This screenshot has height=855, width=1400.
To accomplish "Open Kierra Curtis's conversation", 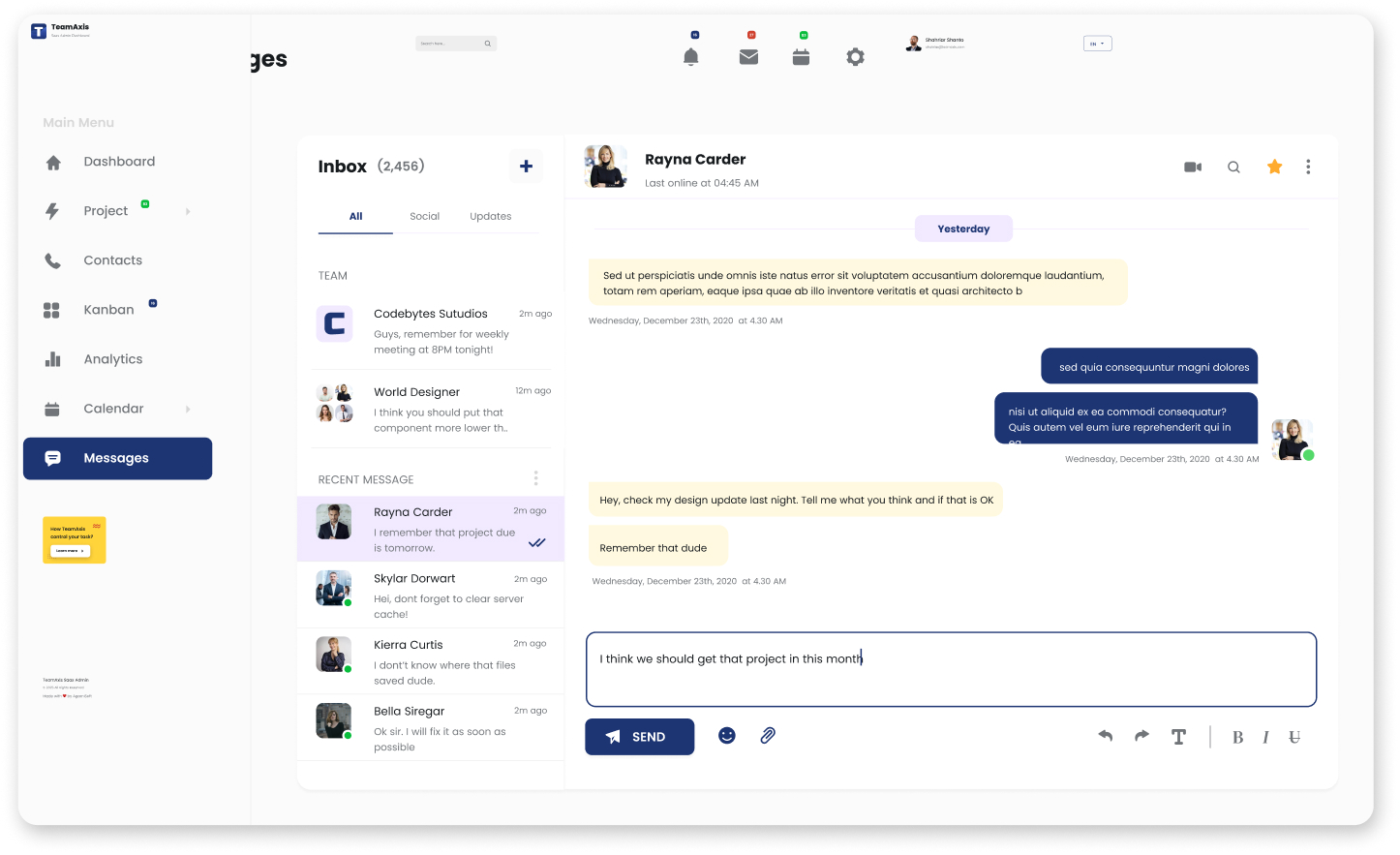I will [431, 661].
